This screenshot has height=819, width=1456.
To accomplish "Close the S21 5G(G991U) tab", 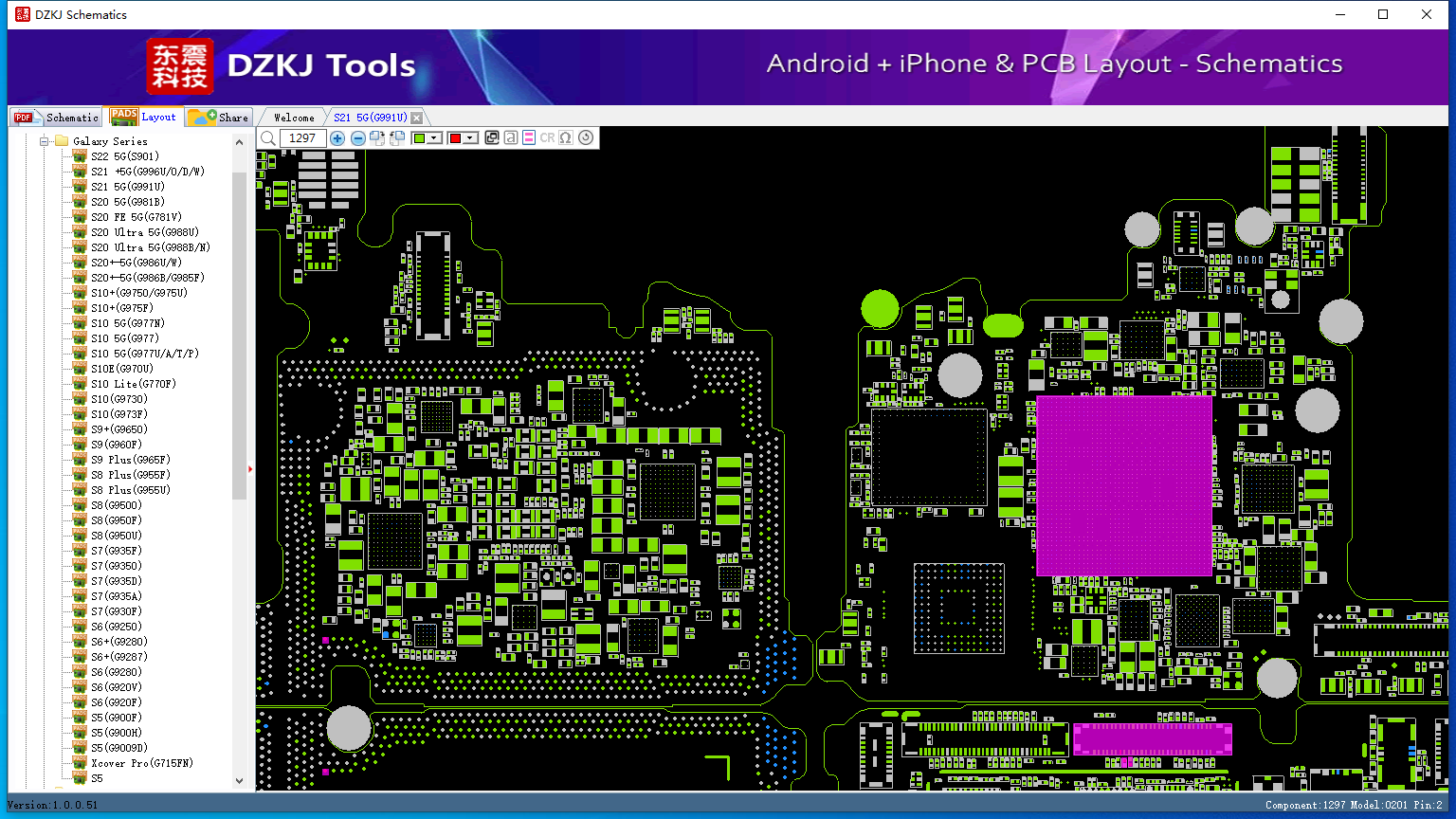I will tap(416, 118).
